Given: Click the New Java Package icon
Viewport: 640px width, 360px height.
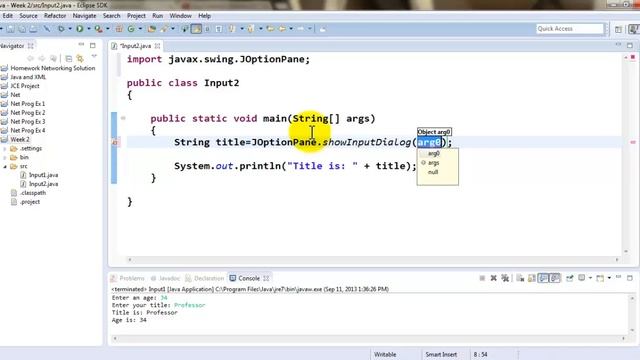Looking at the screenshot, I should (119, 29).
